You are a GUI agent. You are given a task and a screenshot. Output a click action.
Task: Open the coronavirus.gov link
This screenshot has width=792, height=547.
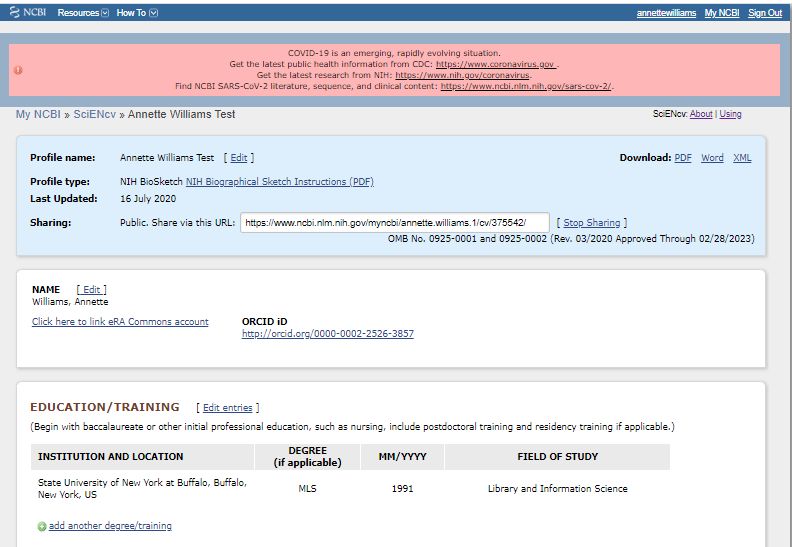[496, 64]
